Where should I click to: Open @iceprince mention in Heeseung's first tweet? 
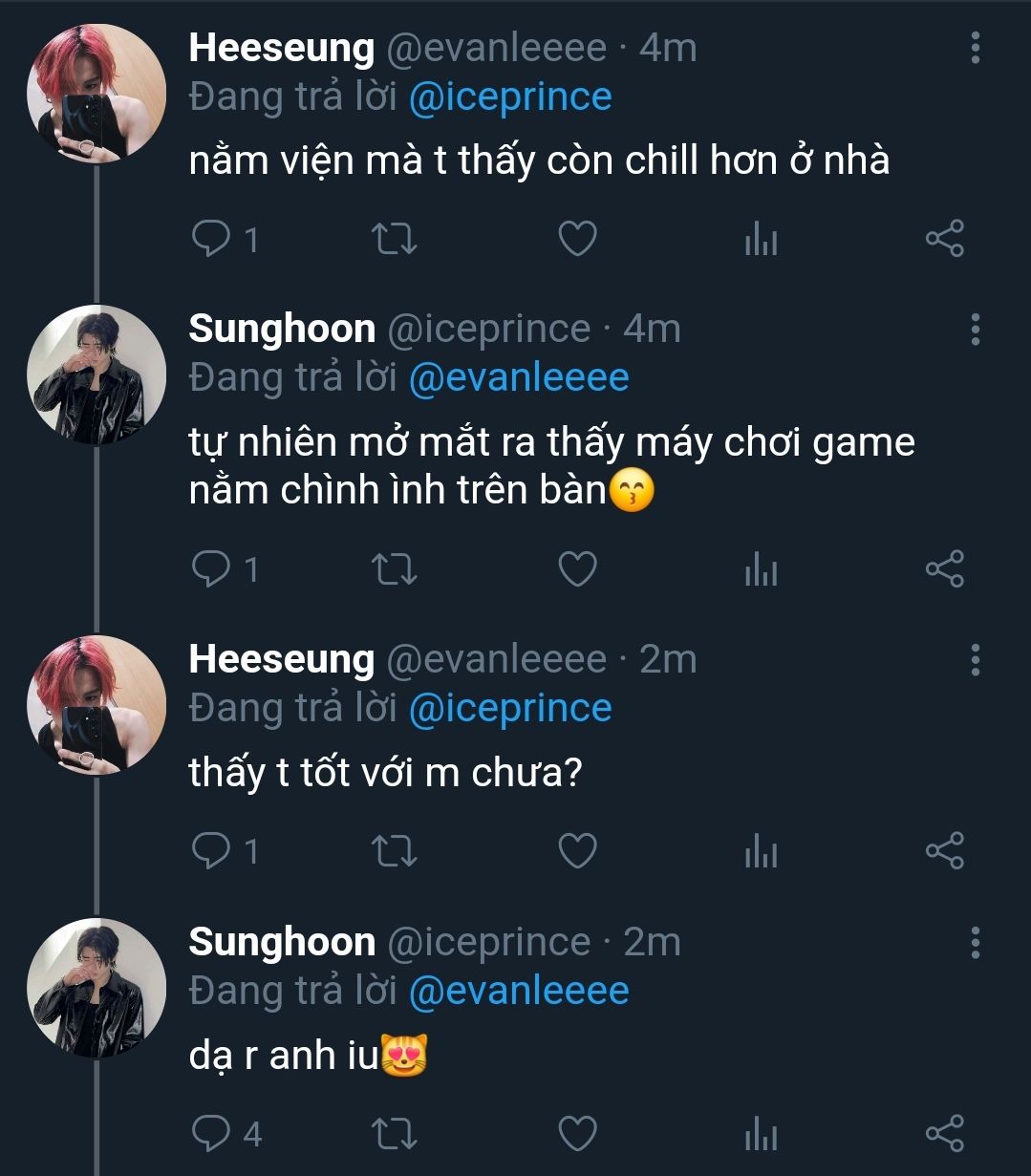[x=510, y=97]
